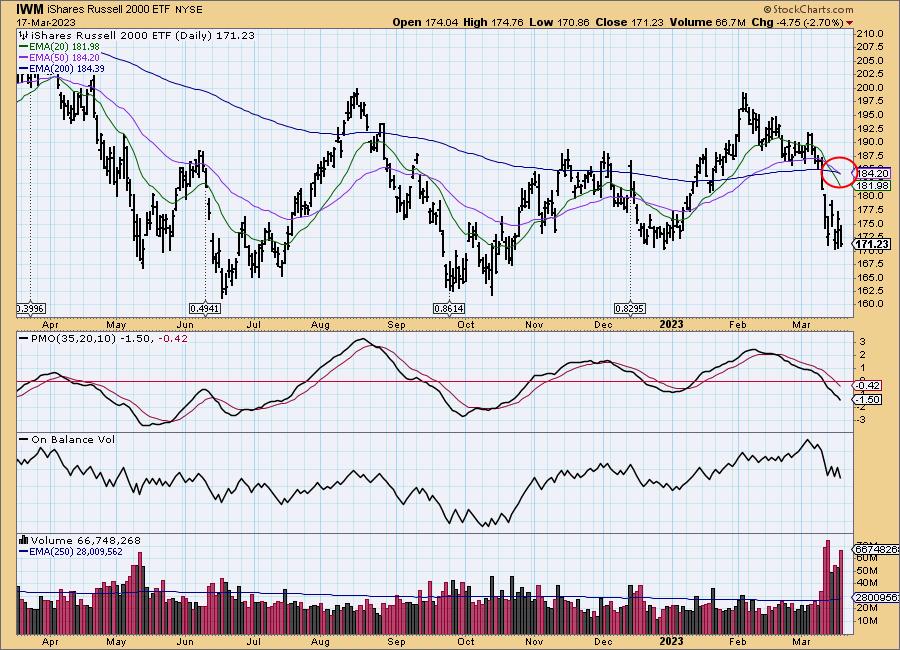Click the 200.0 price axis label

pyautogui.click(x=871, y=88)
